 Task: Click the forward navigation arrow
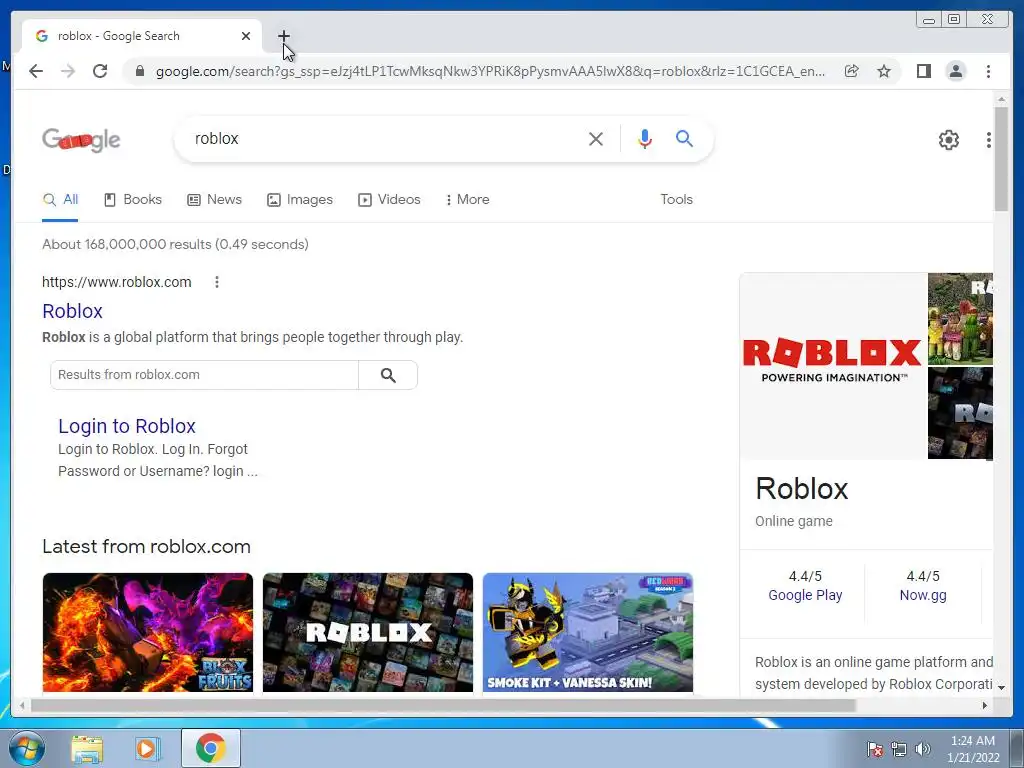point(68,71)
